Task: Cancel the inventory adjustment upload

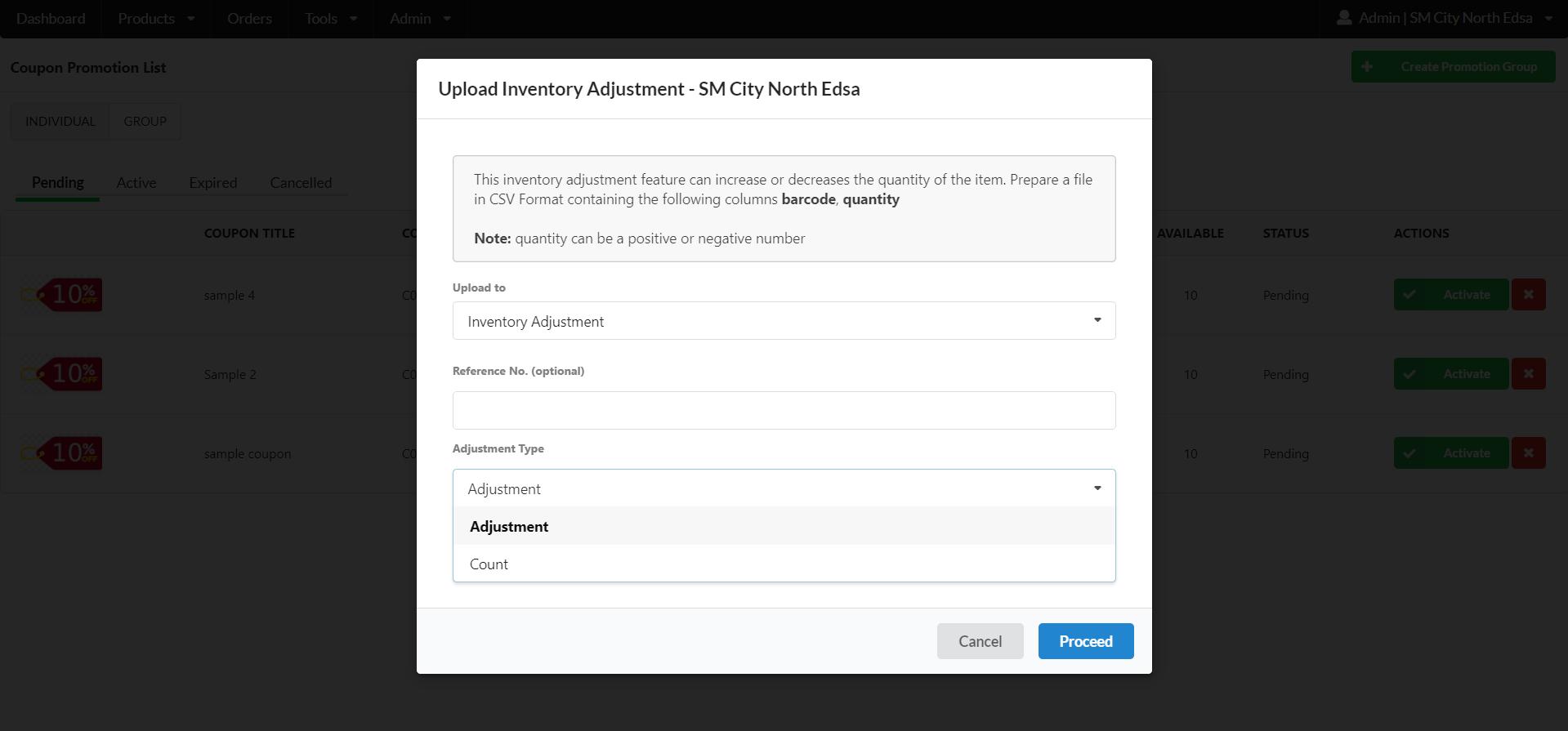Action: point(980,641)
